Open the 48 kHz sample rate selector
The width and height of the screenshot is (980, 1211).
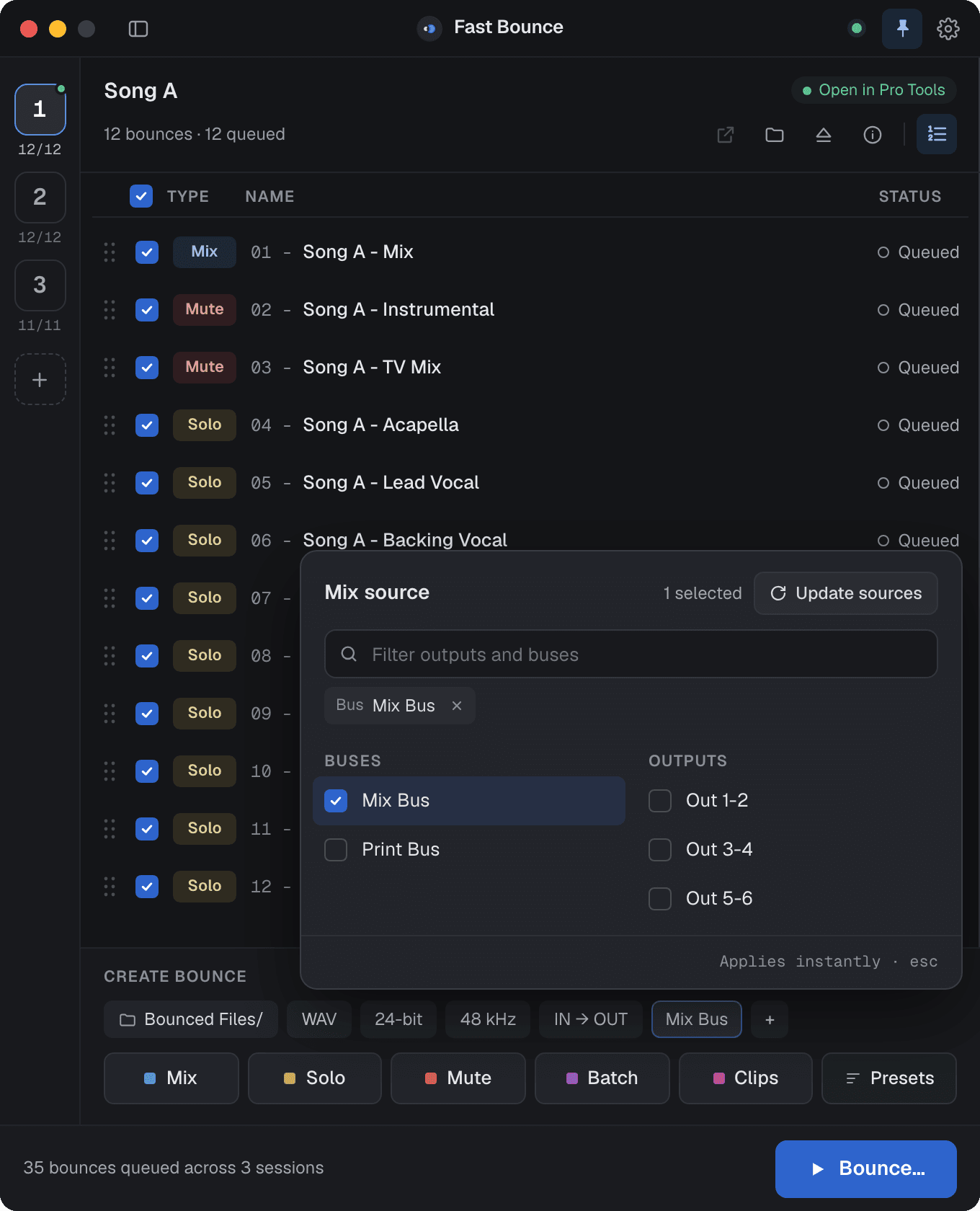(x=488, y=1019)
